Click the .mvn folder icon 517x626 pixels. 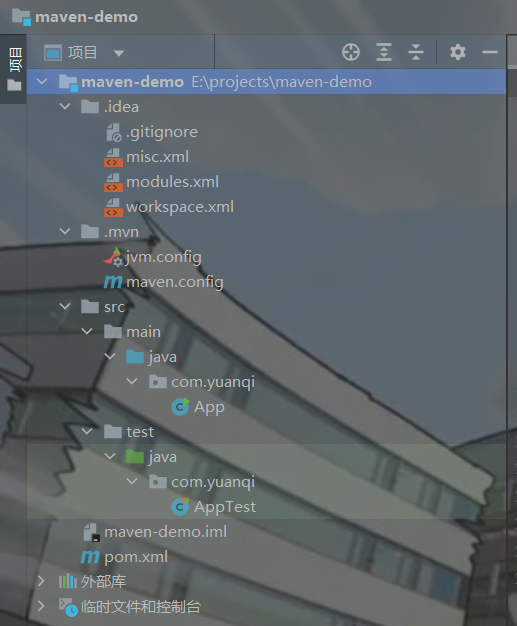point(90,232)
